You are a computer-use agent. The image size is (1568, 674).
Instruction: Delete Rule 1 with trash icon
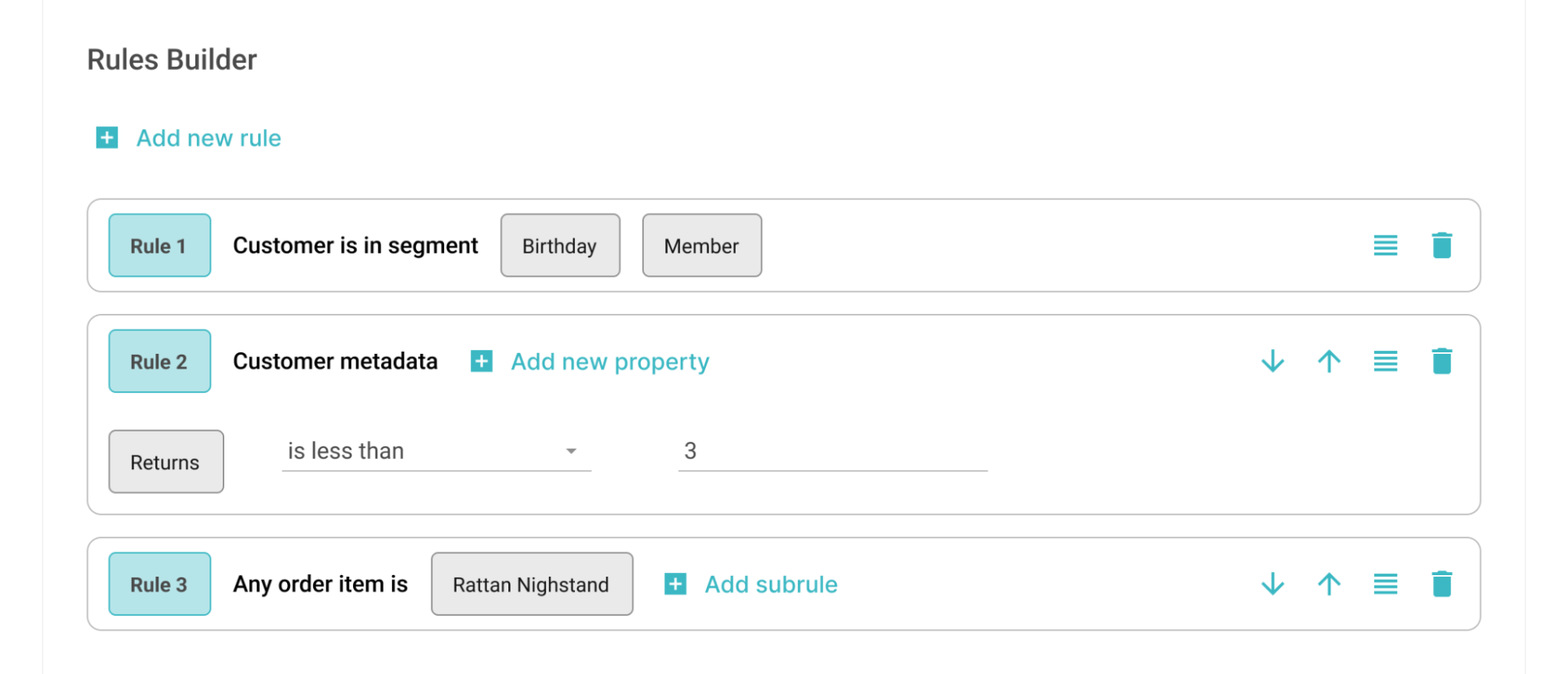point(1442,246)
